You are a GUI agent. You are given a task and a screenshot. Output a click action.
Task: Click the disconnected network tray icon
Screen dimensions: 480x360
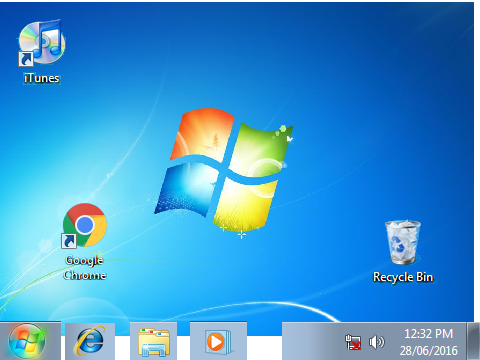[353, 342]
